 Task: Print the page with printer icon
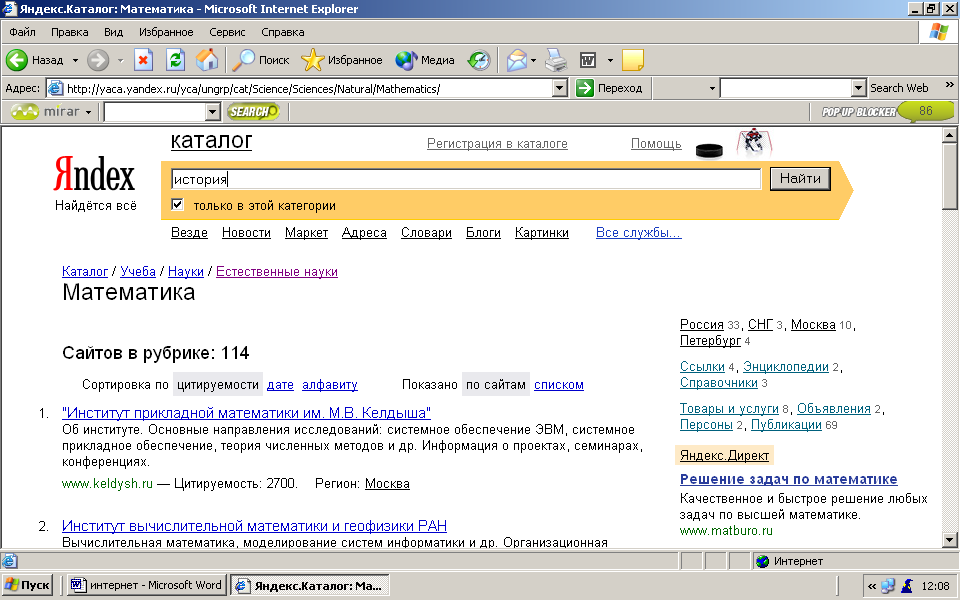[556, 60]
